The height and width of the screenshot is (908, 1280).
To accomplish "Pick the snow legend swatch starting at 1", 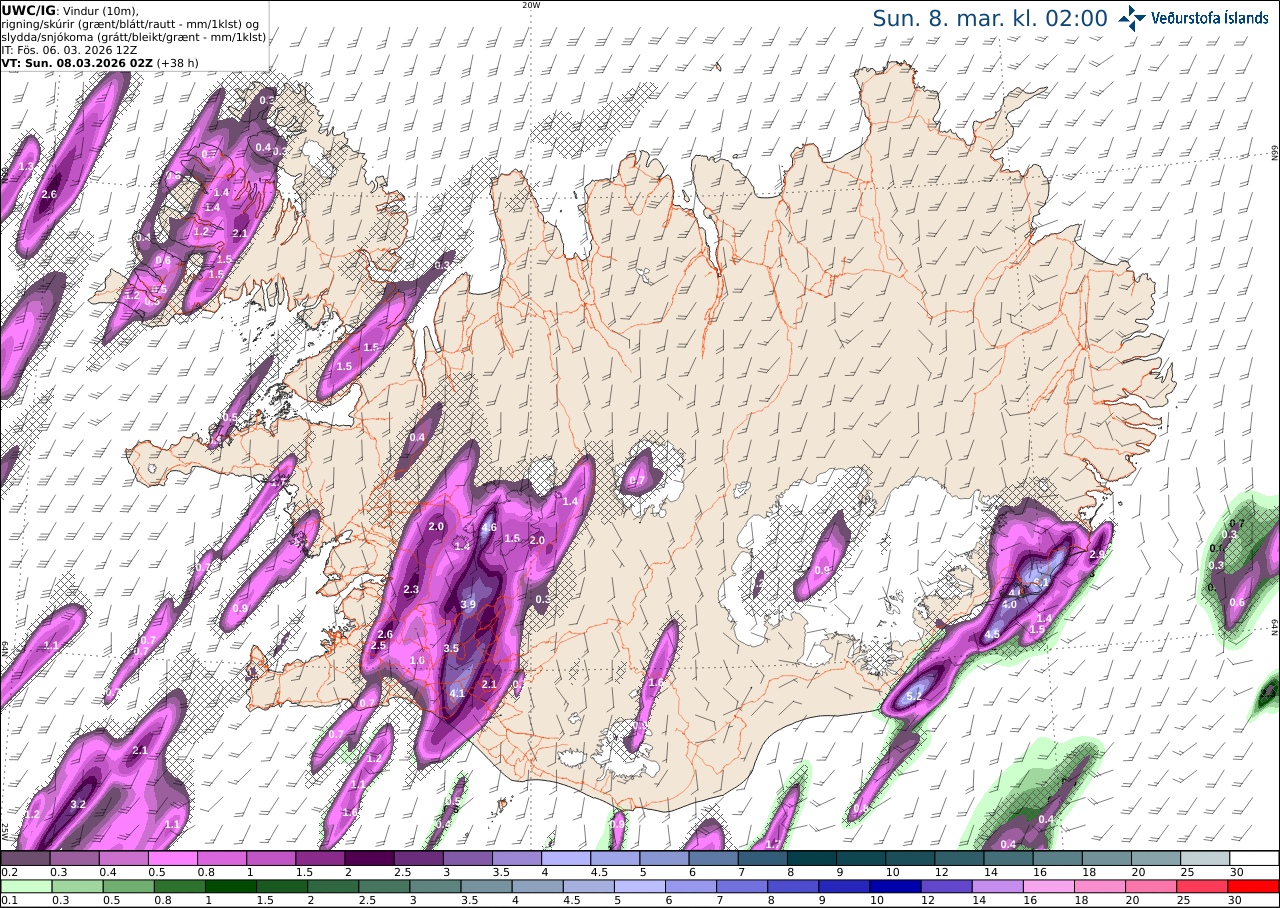I will pos(271,858).
